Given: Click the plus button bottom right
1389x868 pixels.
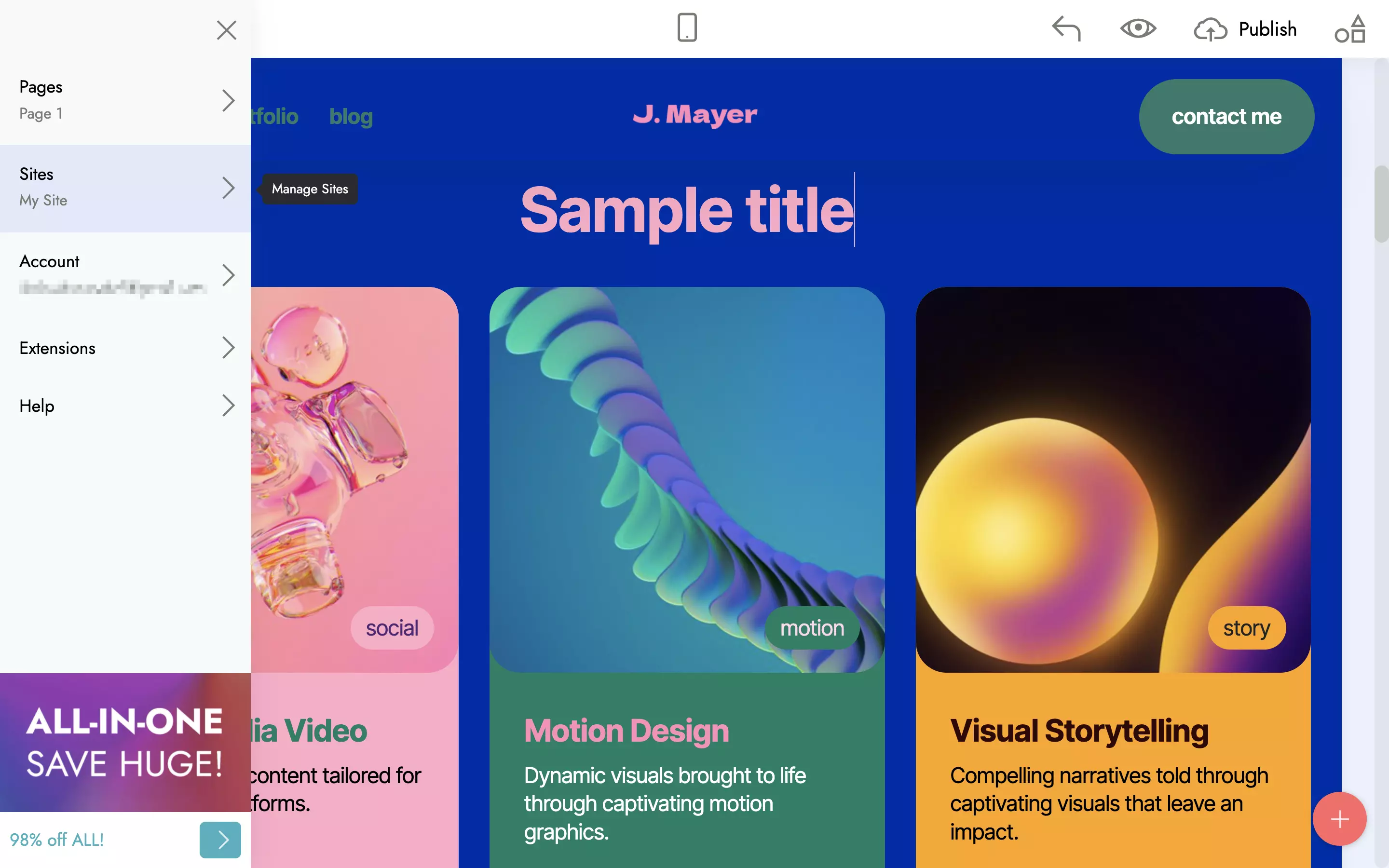Looking at the screenshot, I should click(1341, 819).
